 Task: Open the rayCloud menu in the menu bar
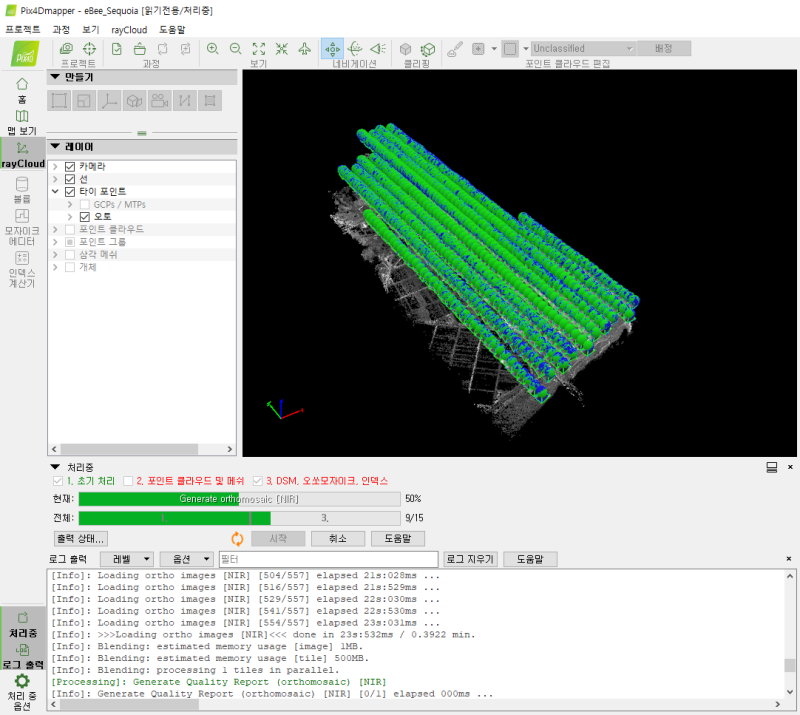[130, 30]
